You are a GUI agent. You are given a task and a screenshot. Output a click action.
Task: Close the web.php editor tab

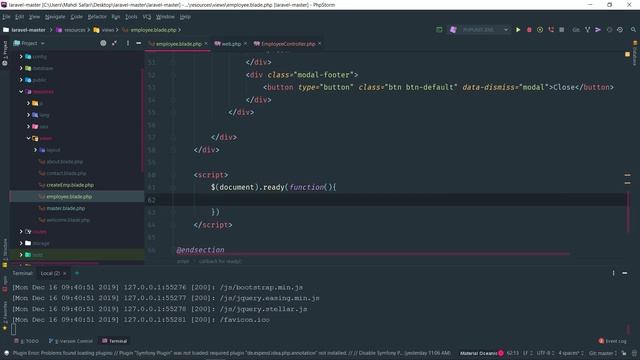[x=245, y=43]
